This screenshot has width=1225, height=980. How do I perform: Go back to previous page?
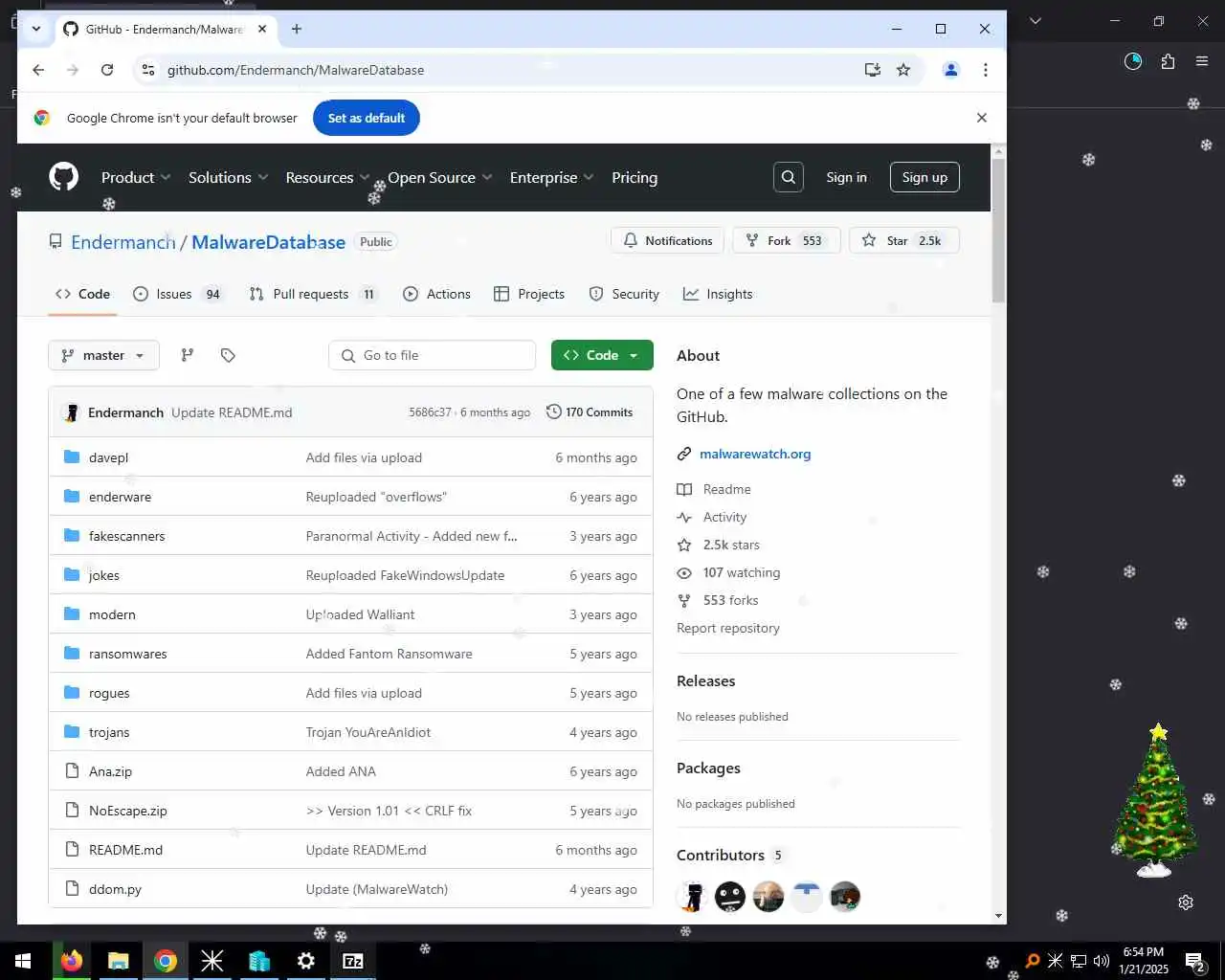point(38,70)
